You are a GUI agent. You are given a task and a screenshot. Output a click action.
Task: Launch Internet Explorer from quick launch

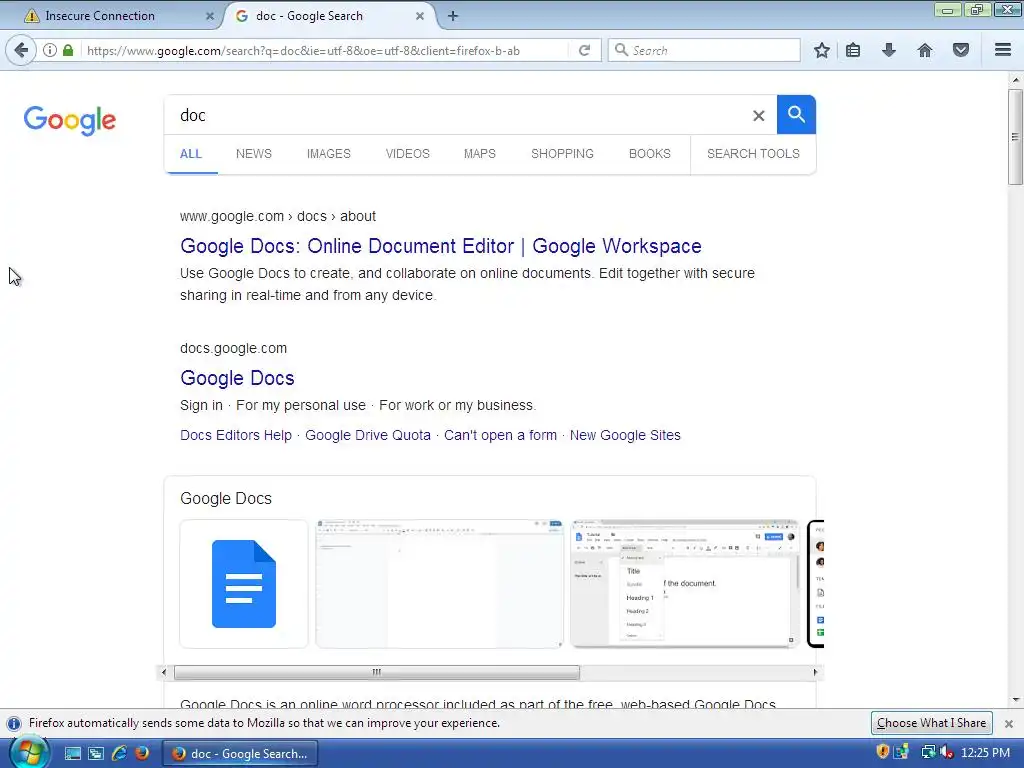click(119, 753)
